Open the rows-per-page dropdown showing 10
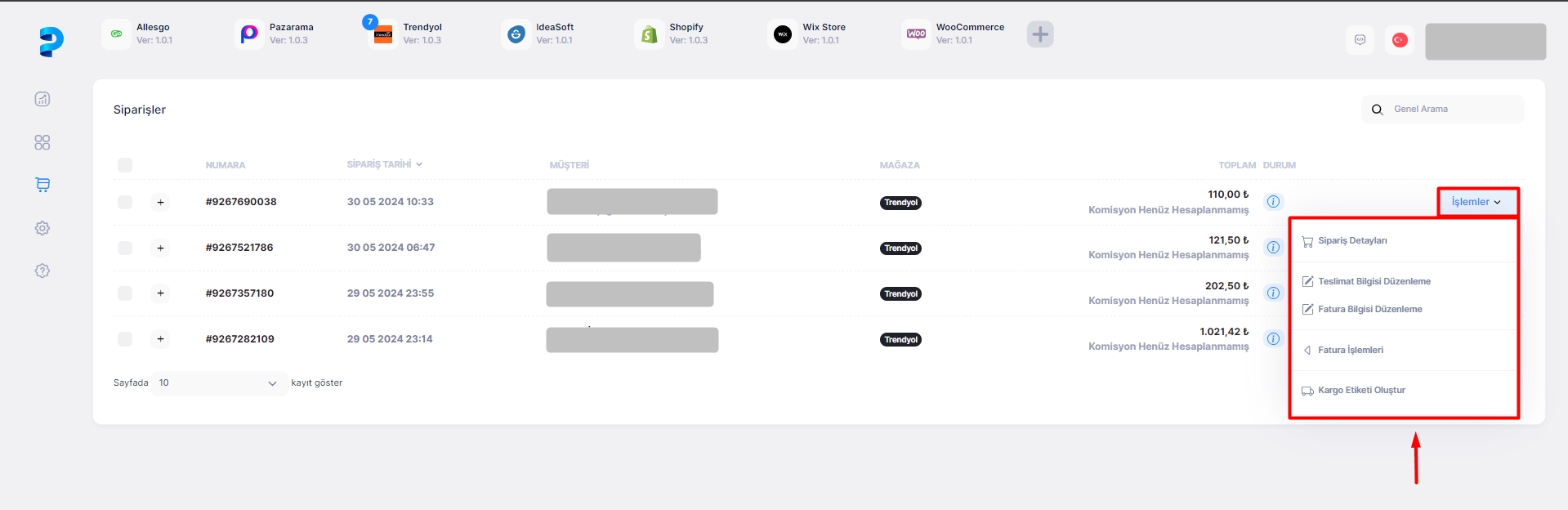Viewport: 1568px width, 510px height. click(218, 383)
